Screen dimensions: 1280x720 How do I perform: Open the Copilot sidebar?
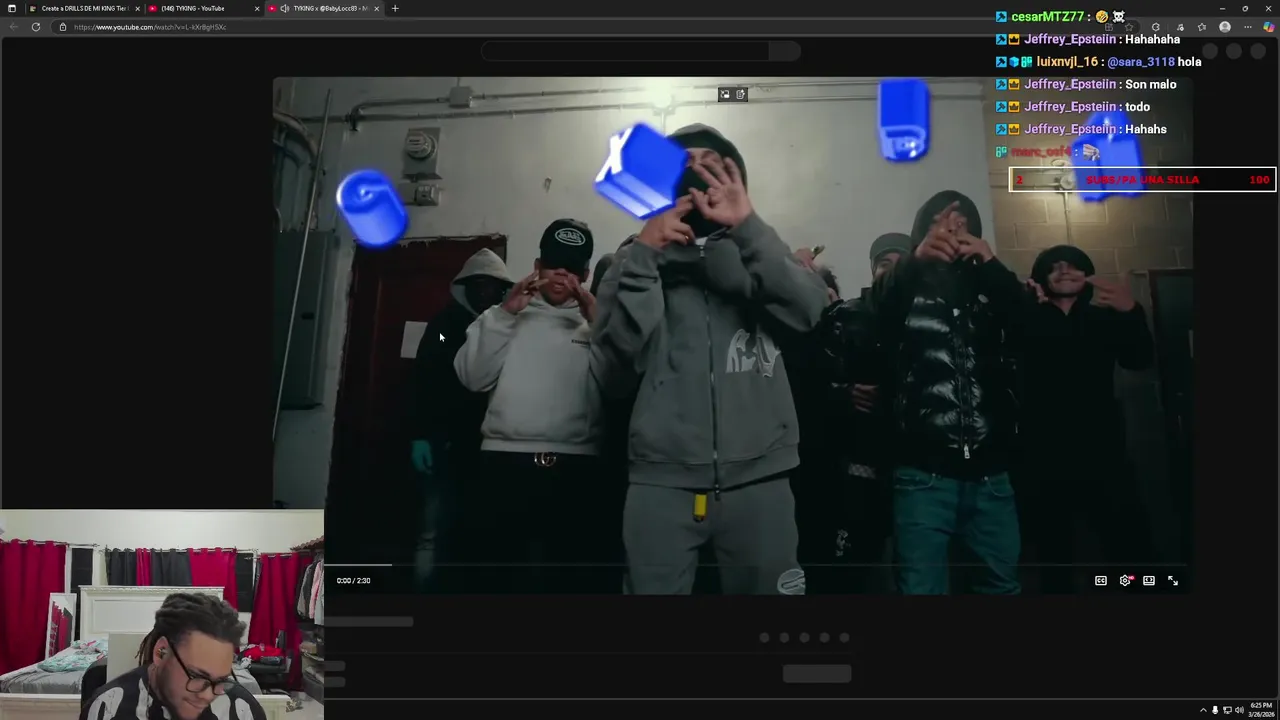pos(1269,27)
